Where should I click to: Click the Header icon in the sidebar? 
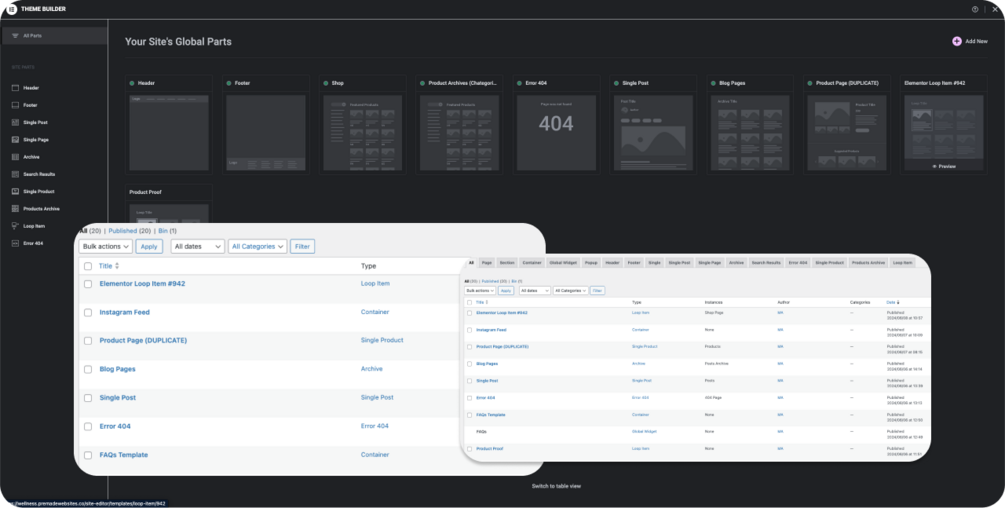click(15, 88)
